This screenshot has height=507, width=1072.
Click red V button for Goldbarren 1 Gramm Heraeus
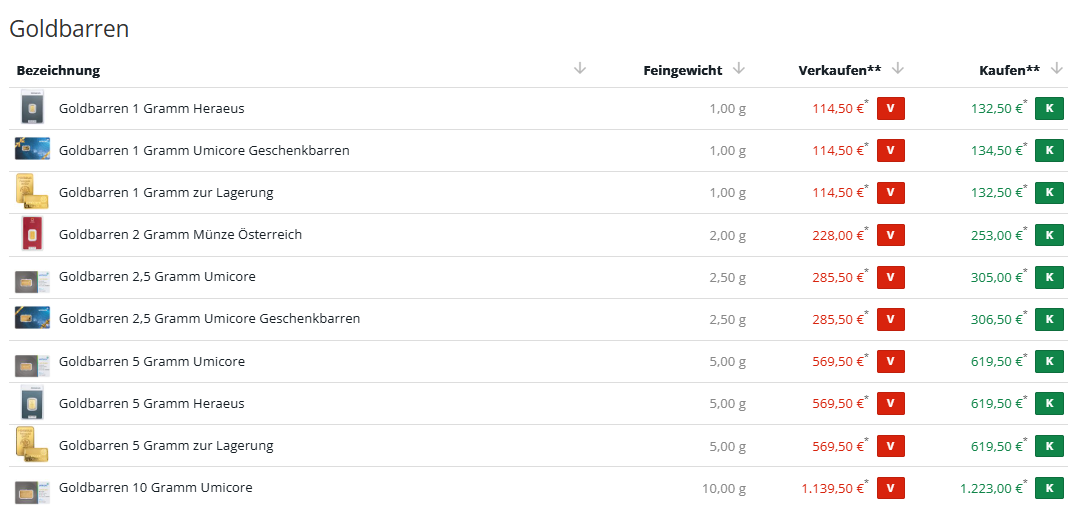(x=890, y=109)
